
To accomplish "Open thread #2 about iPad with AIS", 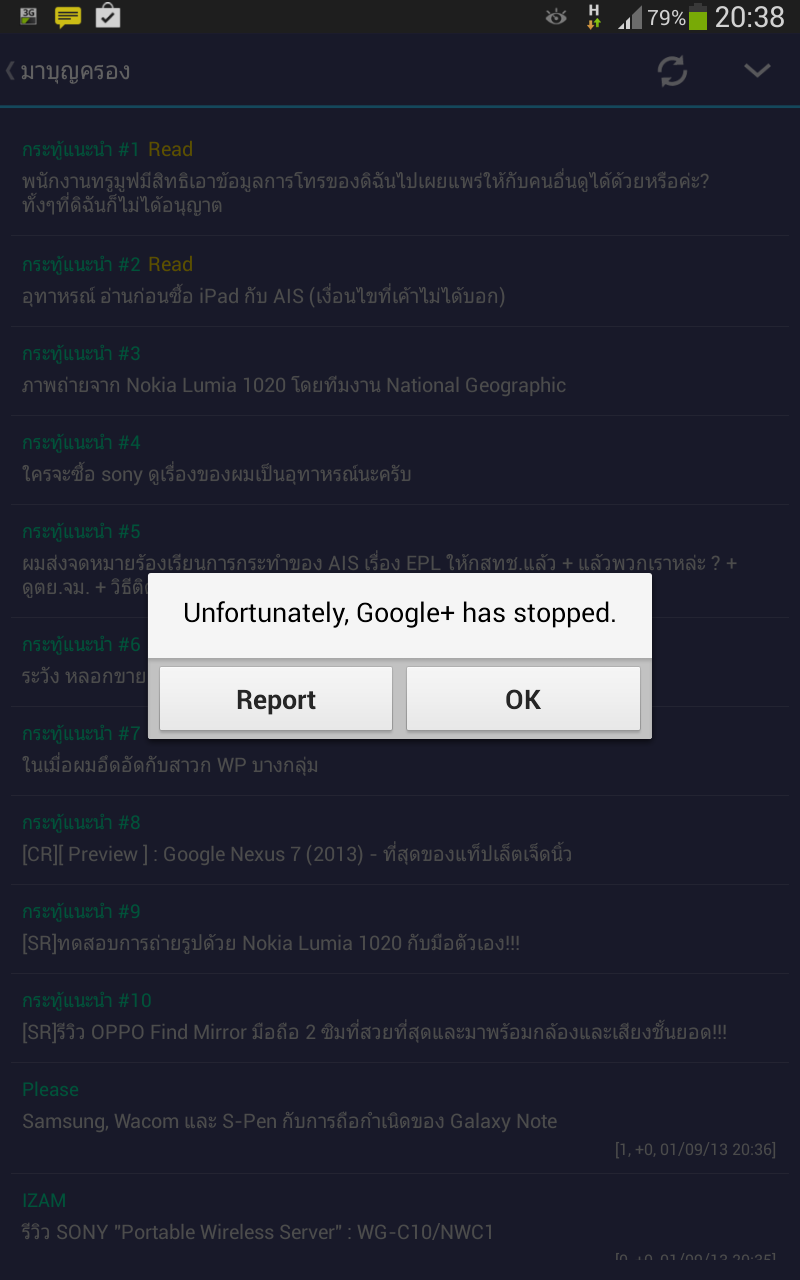I will (263, 296).
